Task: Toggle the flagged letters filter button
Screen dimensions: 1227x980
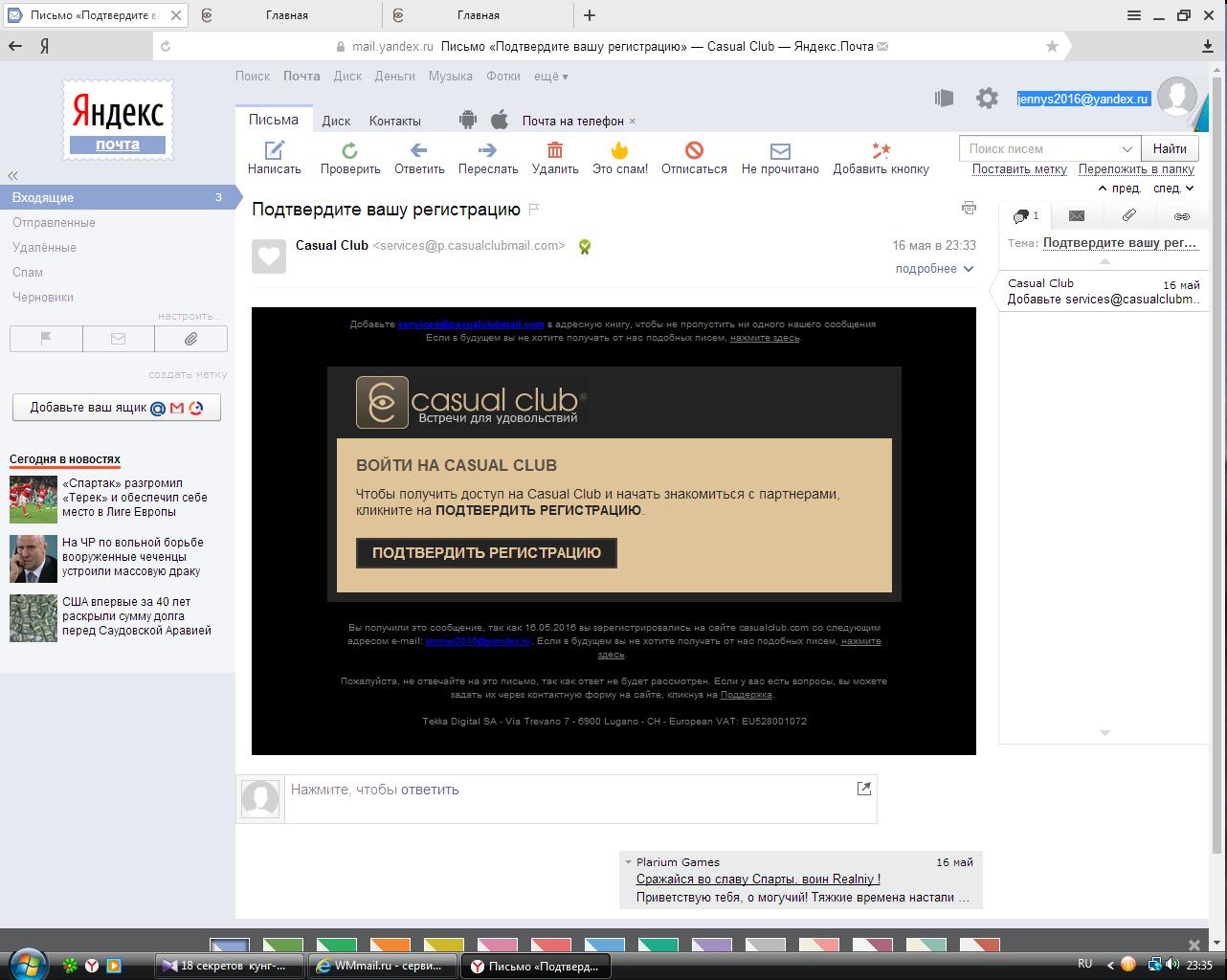Action: [x=46, y=339]
